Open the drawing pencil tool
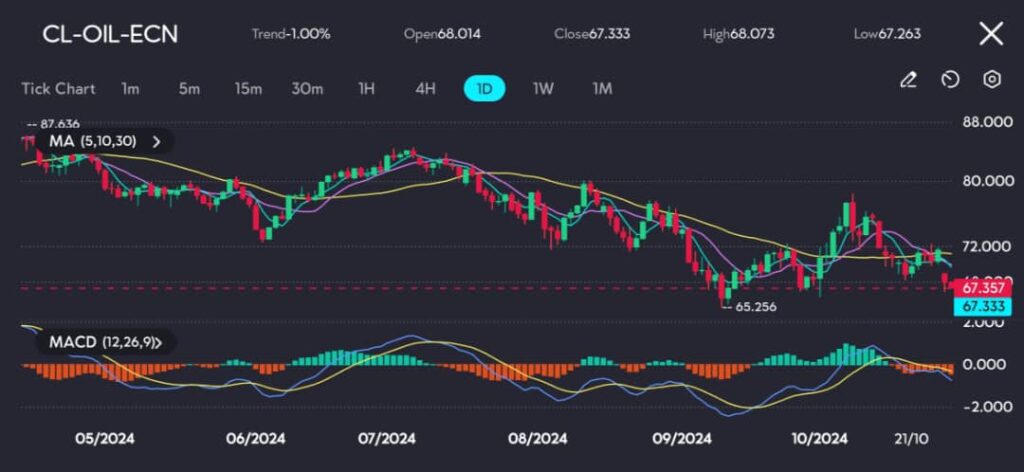 pyautogui.click(x=908, y=80)
